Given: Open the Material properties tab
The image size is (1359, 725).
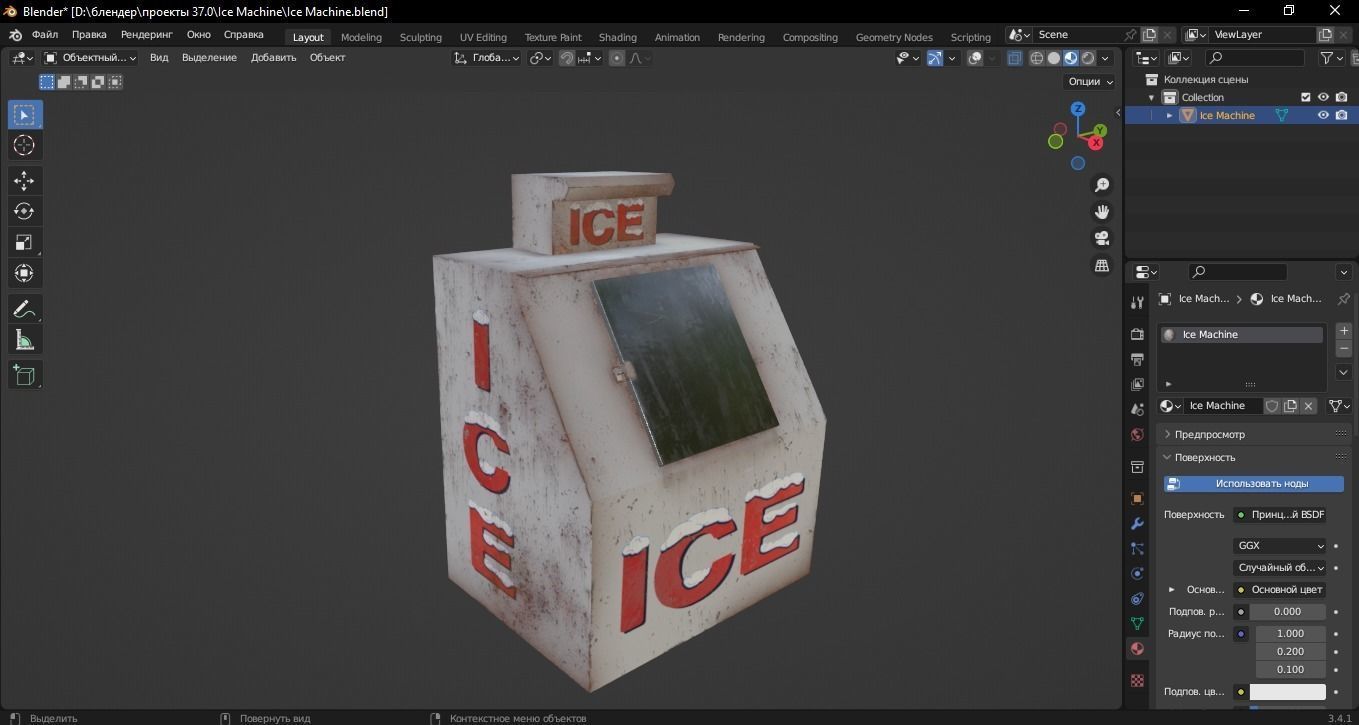Looking at the screenshot, I should click(1137, 648).
